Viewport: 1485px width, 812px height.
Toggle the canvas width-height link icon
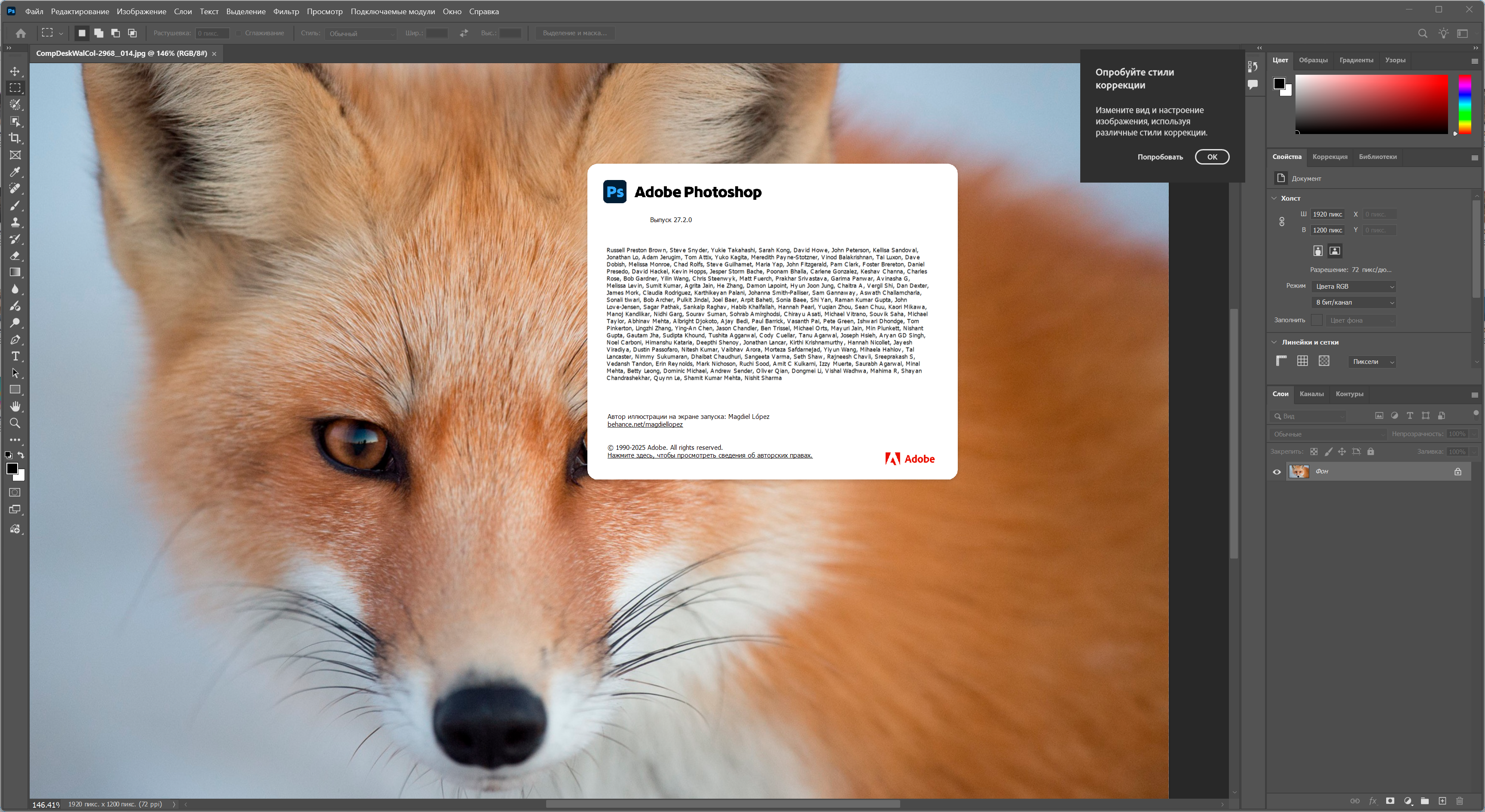[x=1281, y=222]
